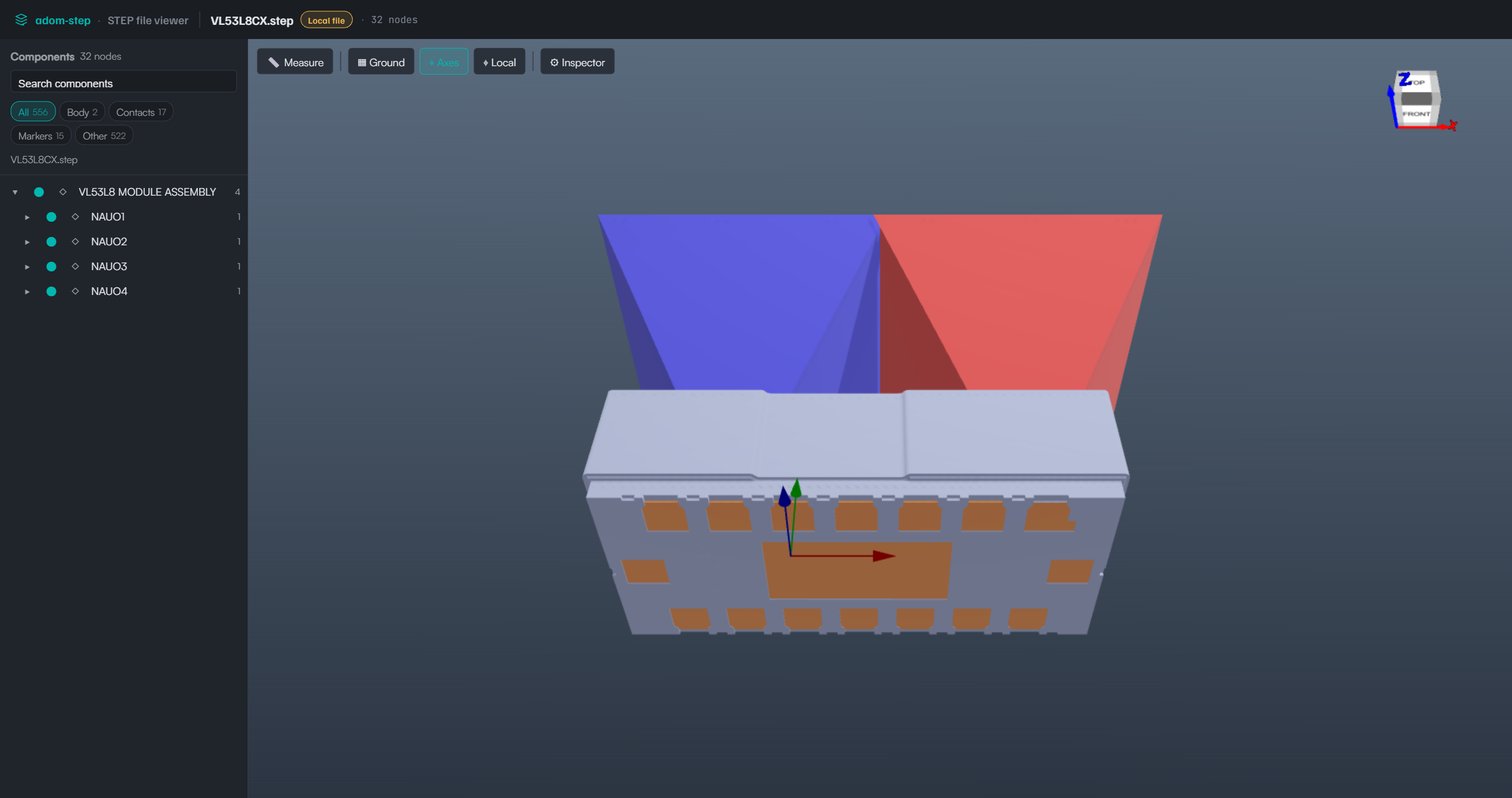Toggle the Axes display off

point(444,62)
